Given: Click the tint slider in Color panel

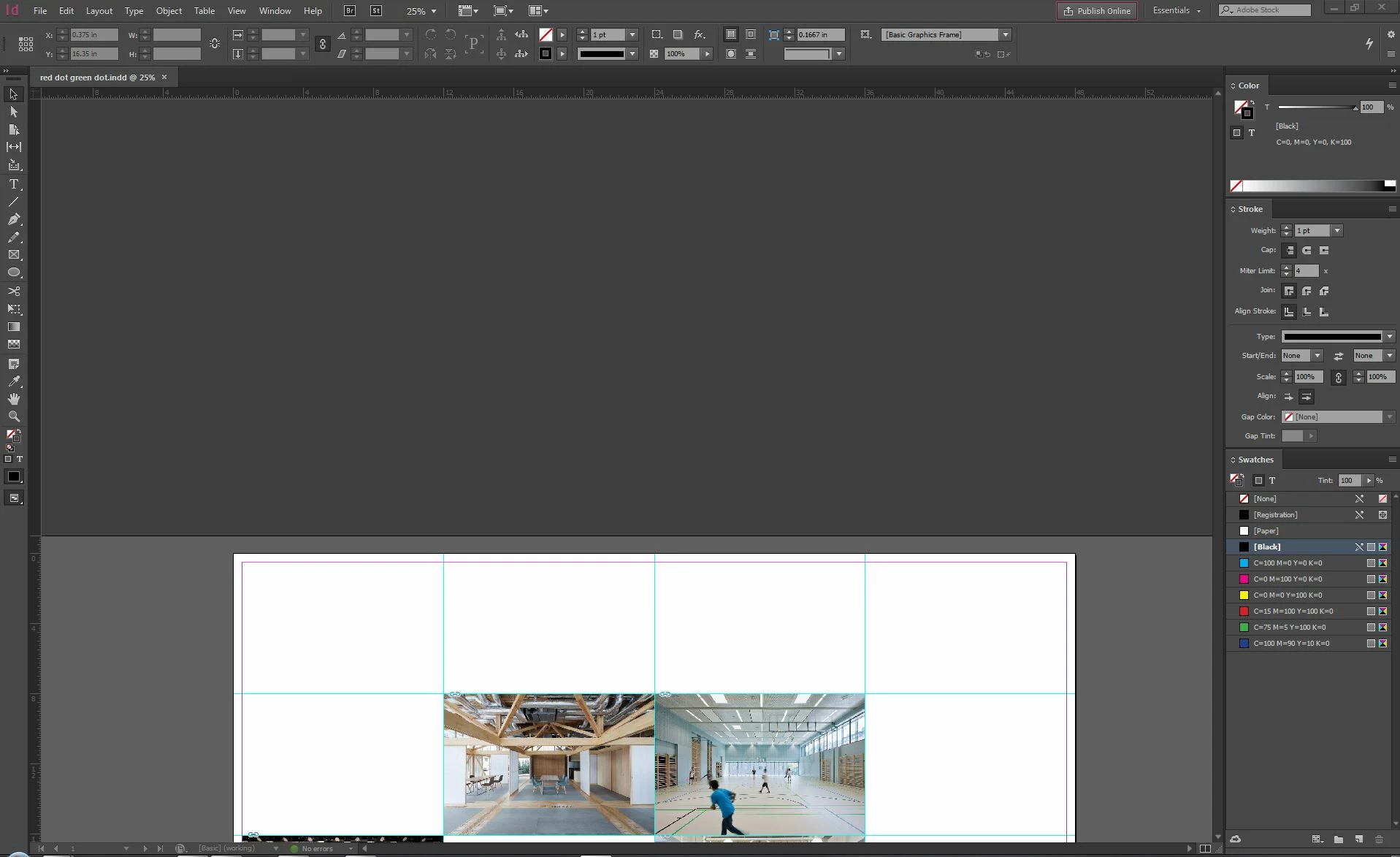Looking at the screenshot, I should tap(1317, 107).
